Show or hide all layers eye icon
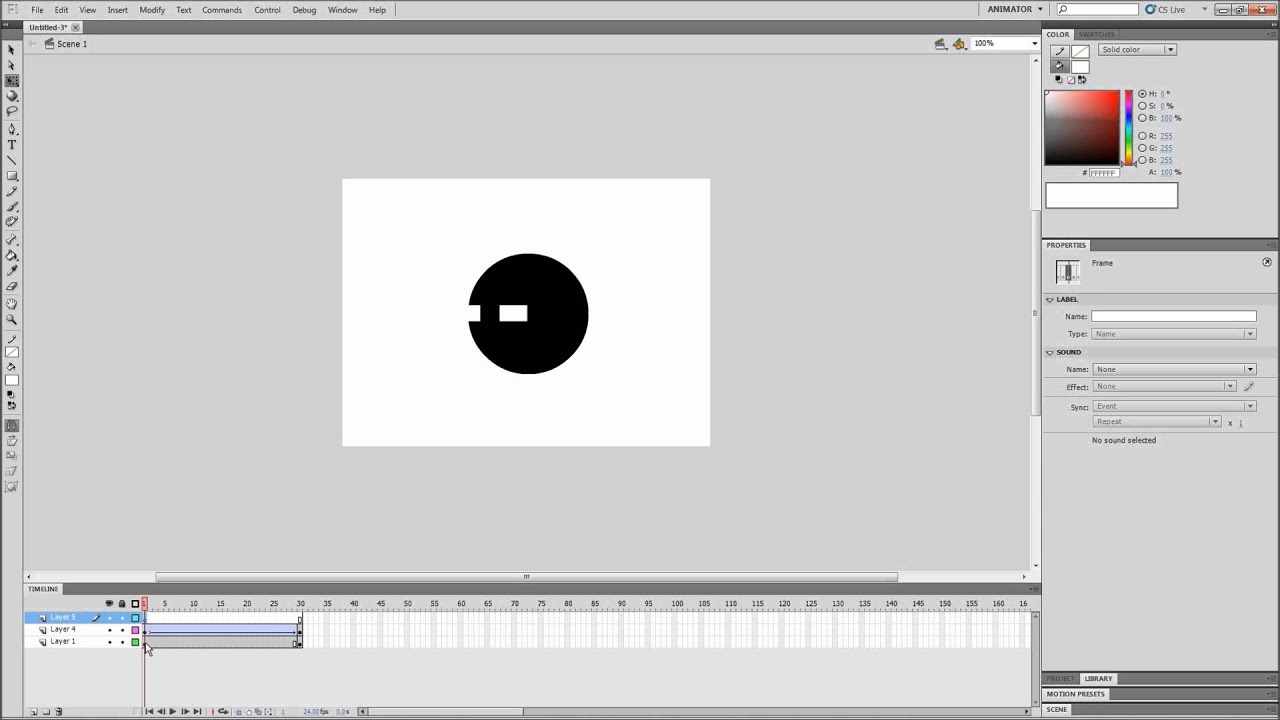The height and width of the screenshot is (720, 1280). point(109,604)
